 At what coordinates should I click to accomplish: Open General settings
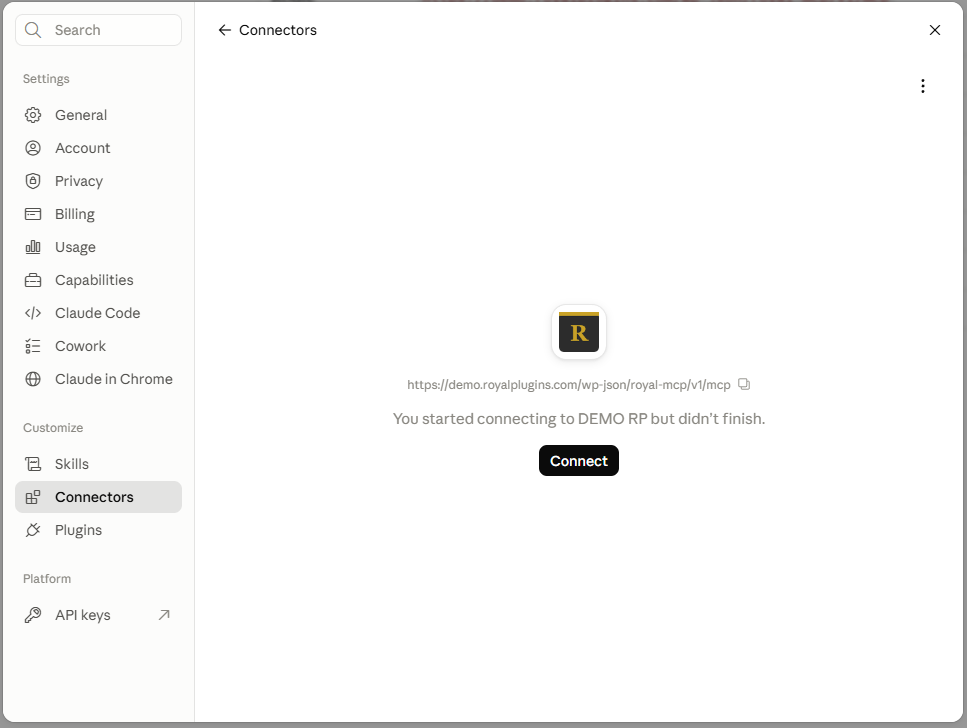tap(99, 115)
